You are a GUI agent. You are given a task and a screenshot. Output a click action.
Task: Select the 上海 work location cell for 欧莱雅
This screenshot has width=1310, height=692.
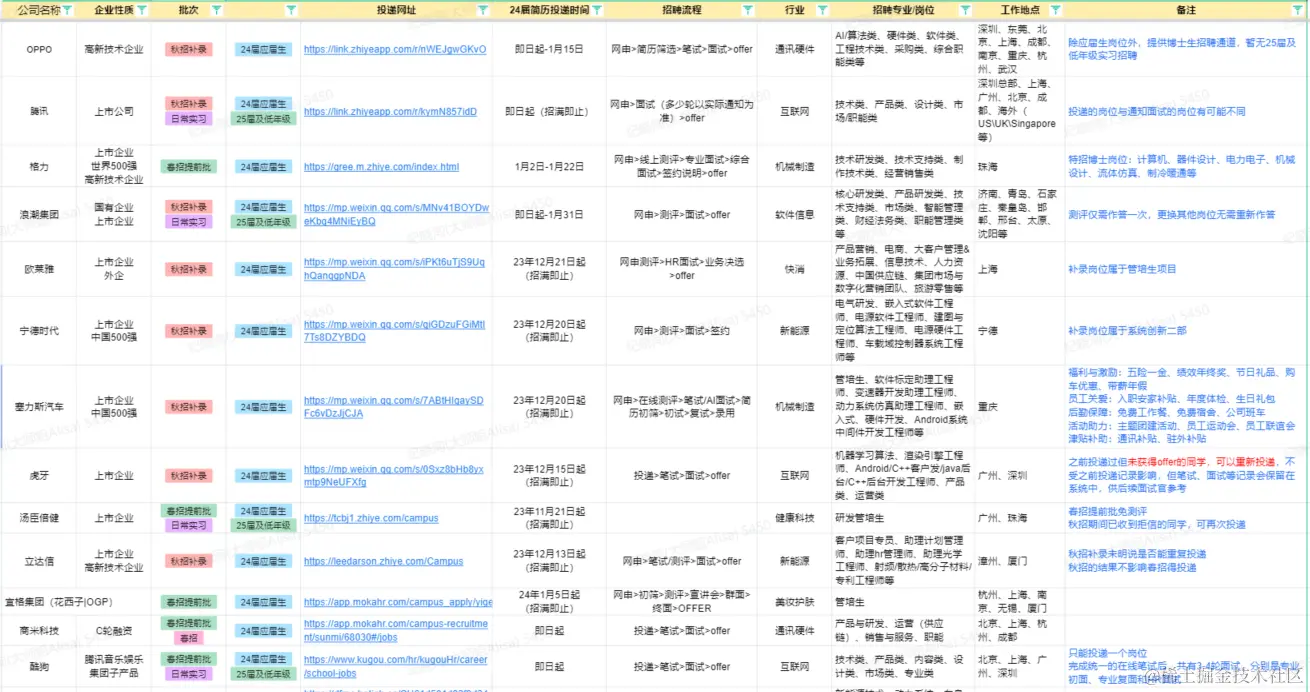(1019, 268)
